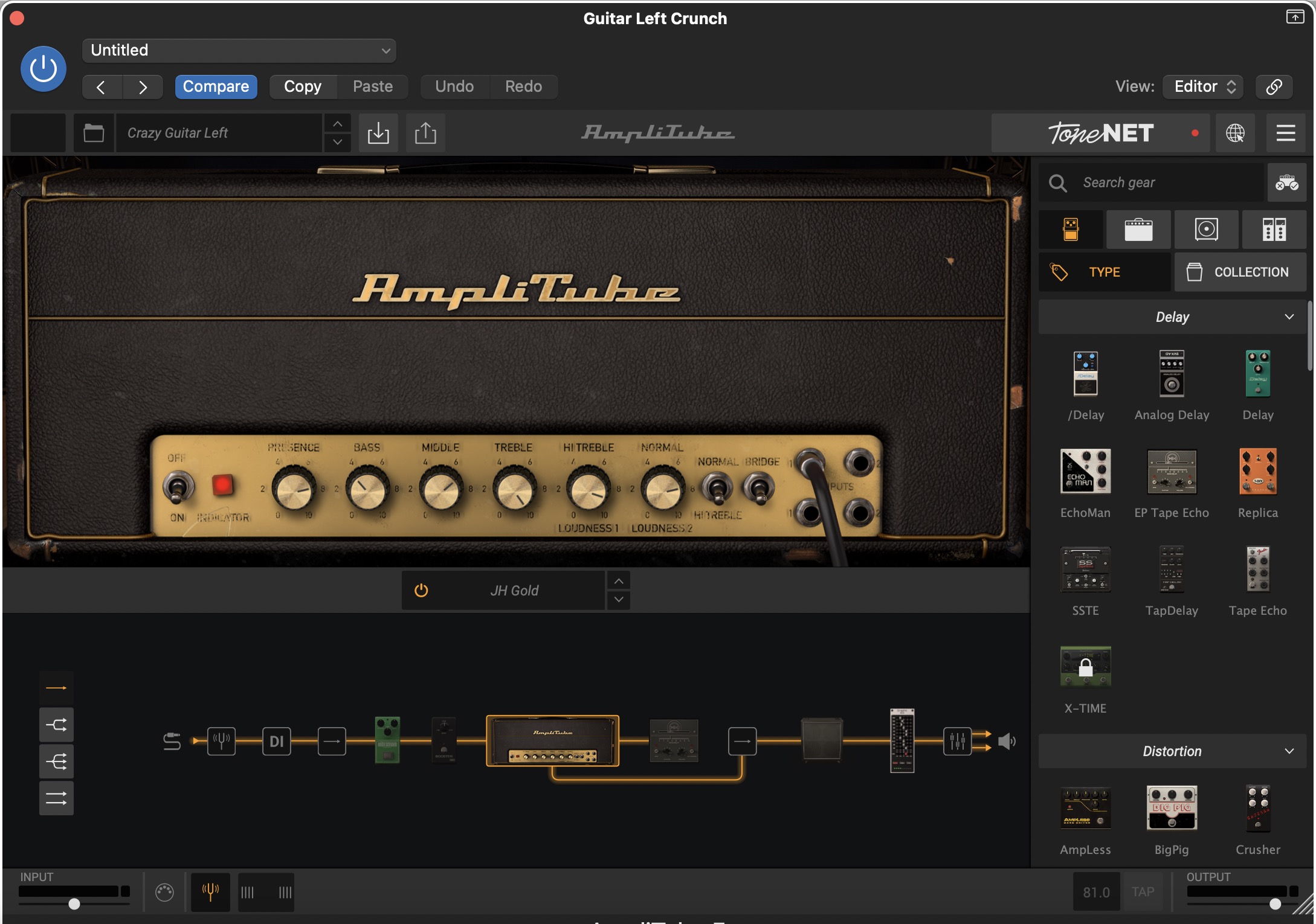Select the rack effects gear tab
This screenshot has width=1316, height=924.
(1274, 229)
